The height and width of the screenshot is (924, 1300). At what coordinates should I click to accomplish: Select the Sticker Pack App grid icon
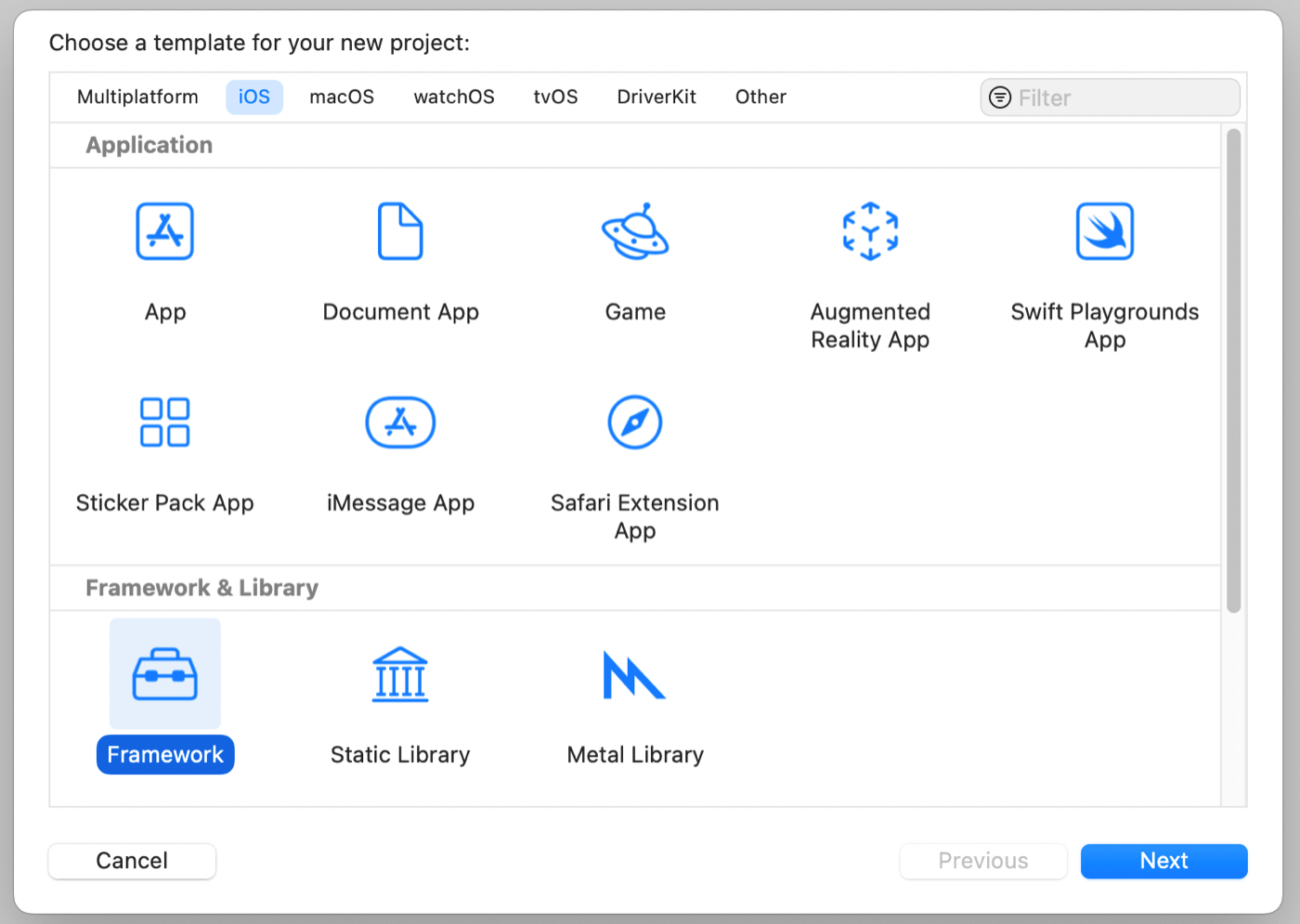pos(165,423)
